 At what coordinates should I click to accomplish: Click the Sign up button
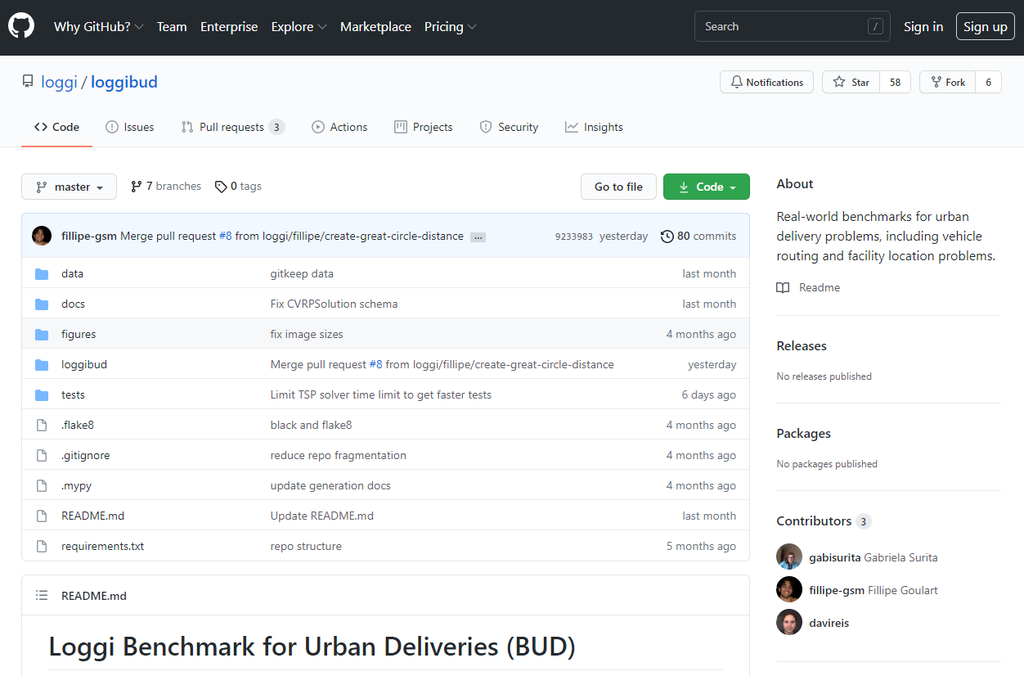985,27
